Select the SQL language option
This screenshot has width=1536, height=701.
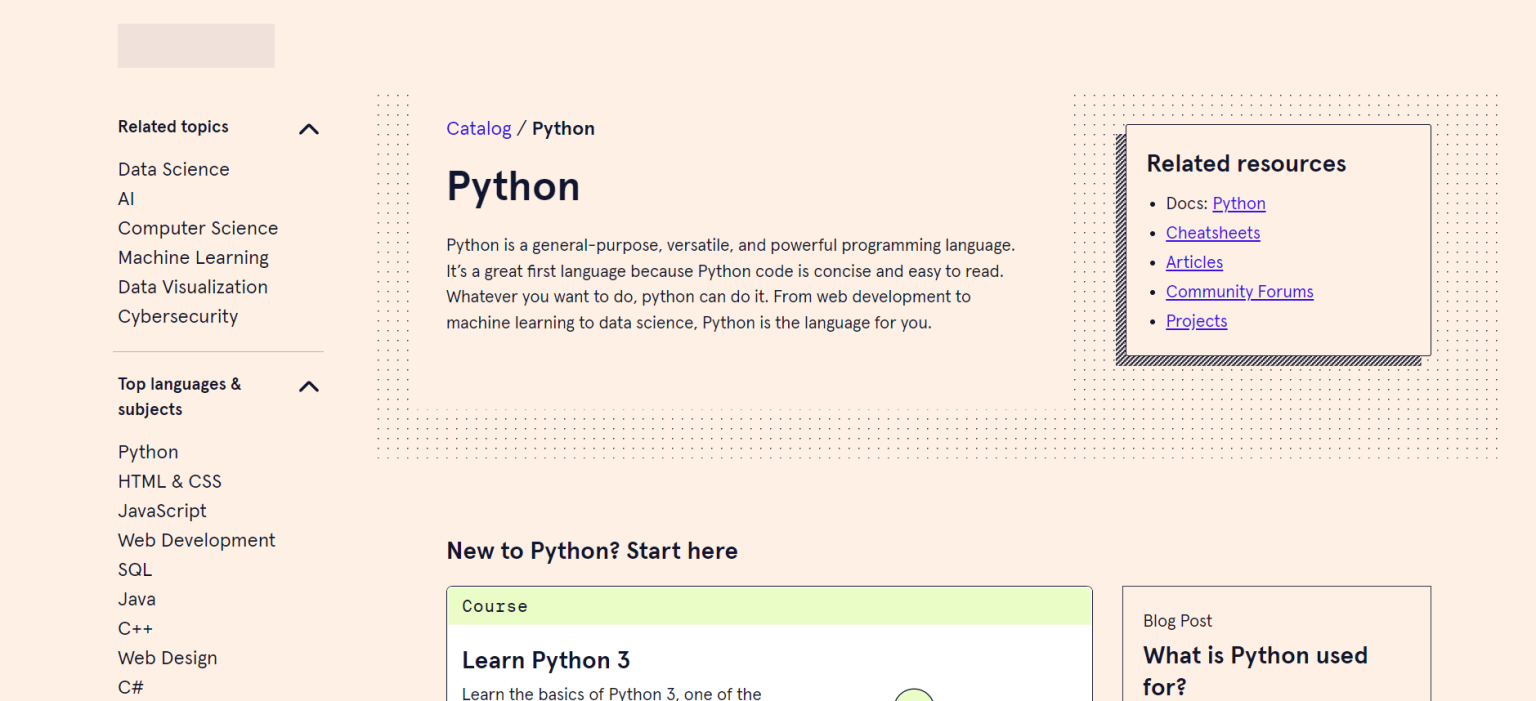pyautogui.click(x=135, y=569)
